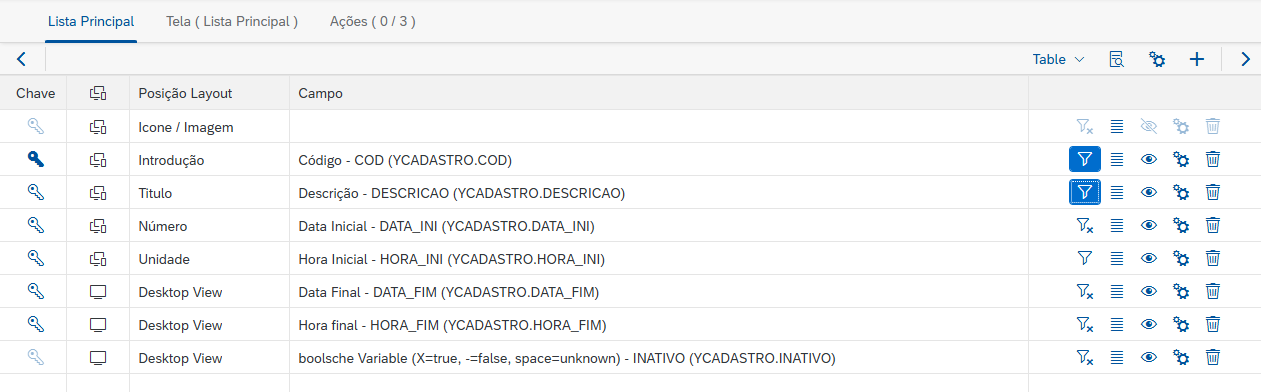Click filter icon in the Hora Inicial row
Screen dimensions: 1261x392
[1085, 258]
